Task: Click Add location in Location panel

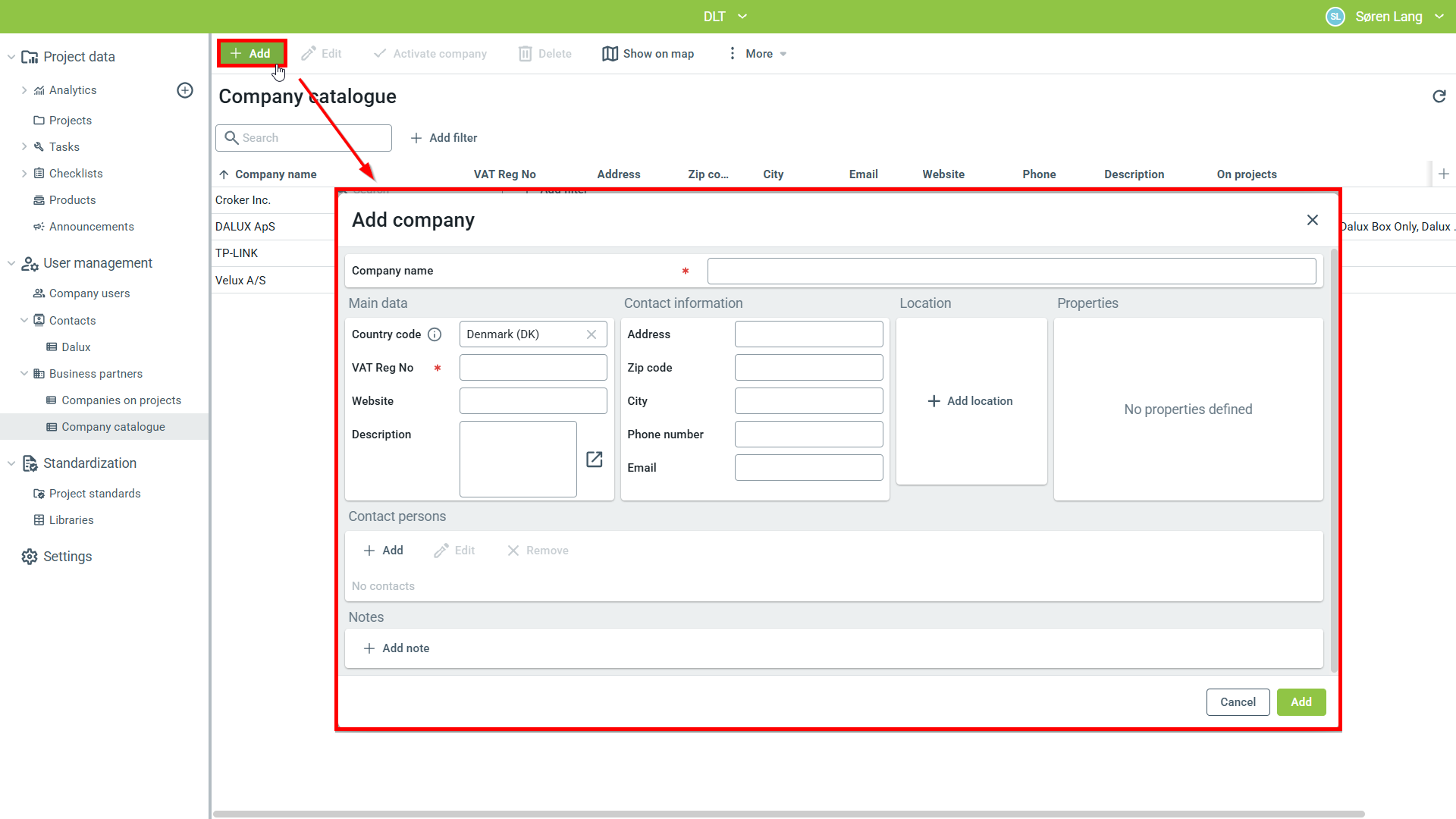Action: coord(971,401)
